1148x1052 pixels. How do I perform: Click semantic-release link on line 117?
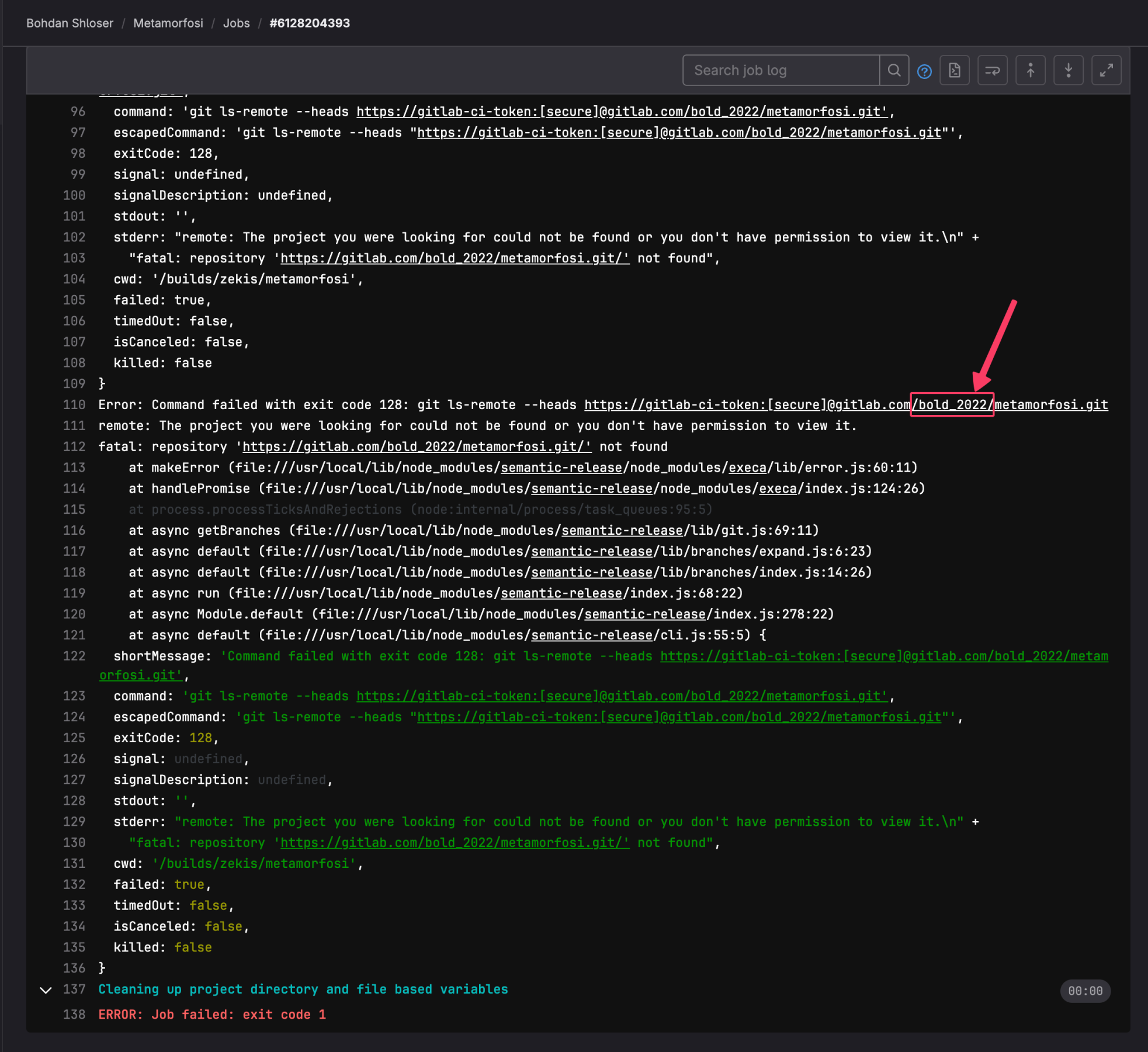(x=592, y=552)
